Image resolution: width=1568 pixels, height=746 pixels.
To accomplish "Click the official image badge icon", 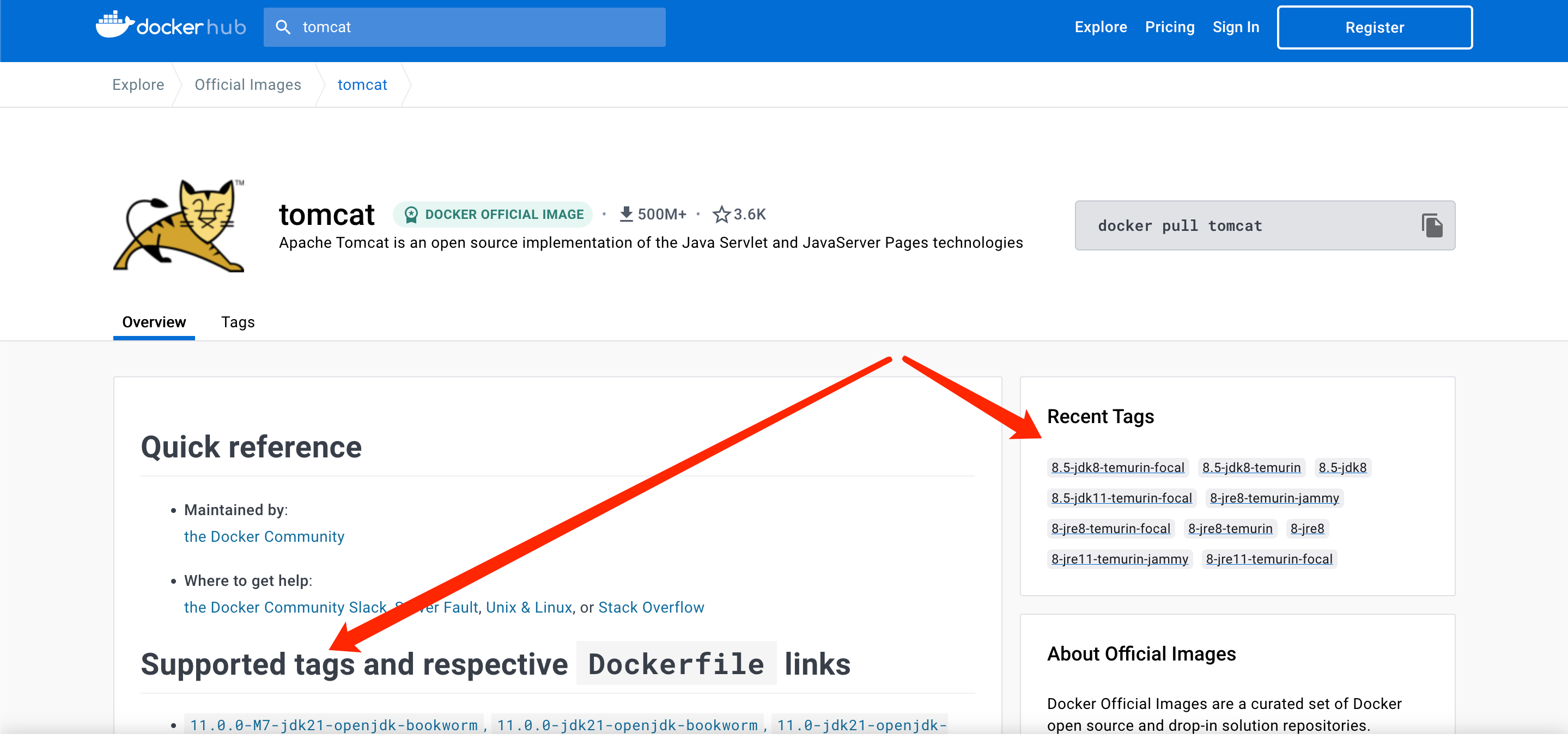I will tap(411, 214).
